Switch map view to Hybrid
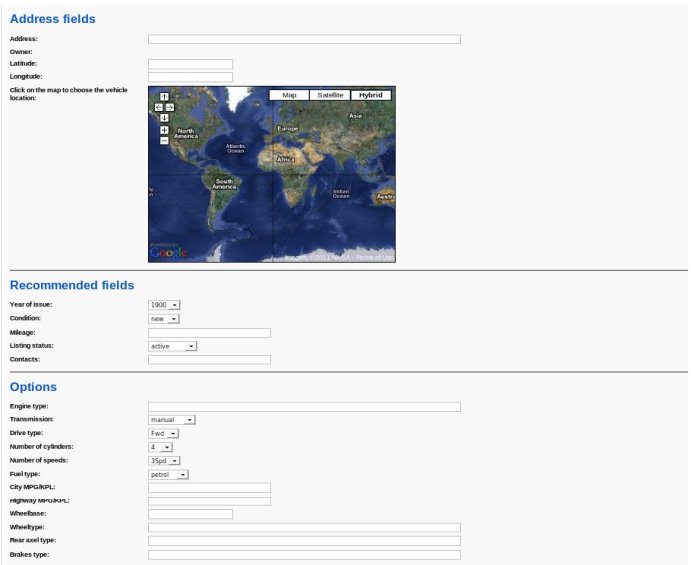Screen dimensions: 691x565 [x=371, y=95]
